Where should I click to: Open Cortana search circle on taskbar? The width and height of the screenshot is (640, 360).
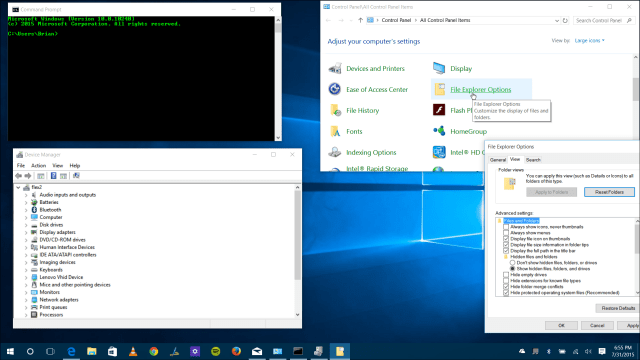[x=30, y=351]
